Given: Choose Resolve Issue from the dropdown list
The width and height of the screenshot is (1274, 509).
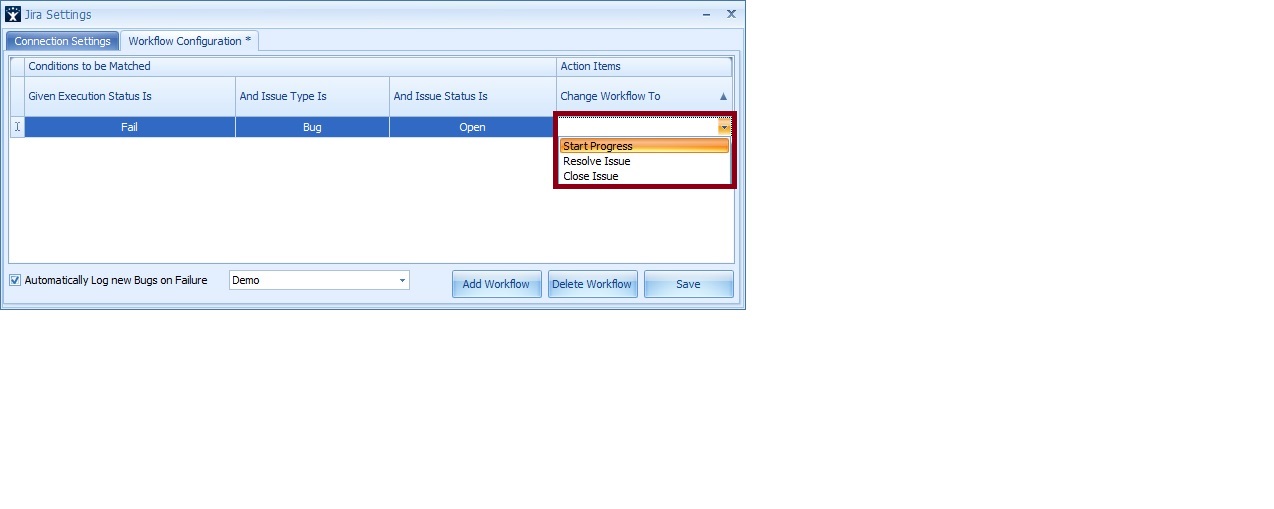Looking at the screenshot, I should tap(644, 161).
